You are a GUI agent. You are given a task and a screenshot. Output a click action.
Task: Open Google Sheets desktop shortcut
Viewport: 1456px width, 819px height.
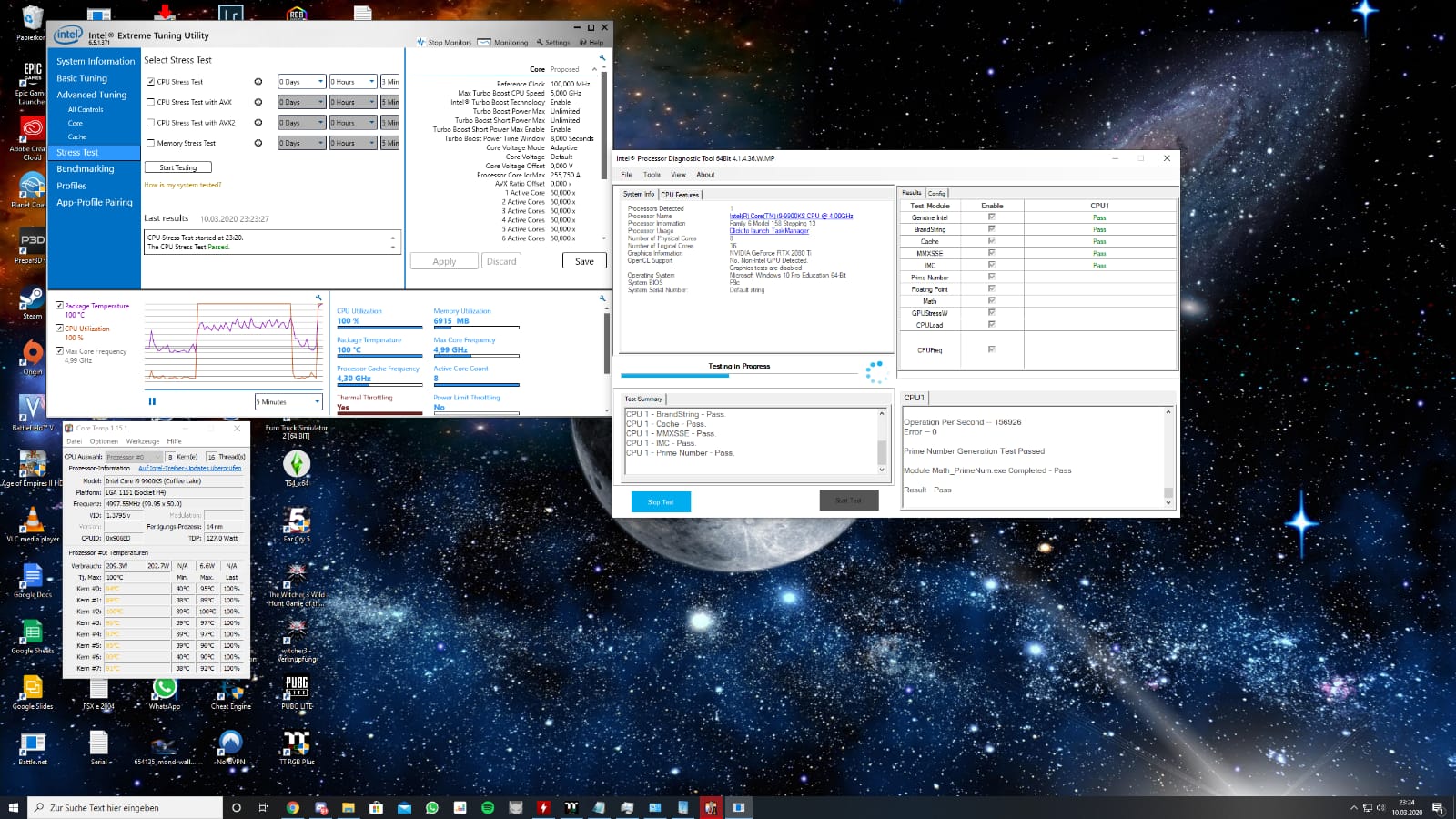tap(32, 636)
